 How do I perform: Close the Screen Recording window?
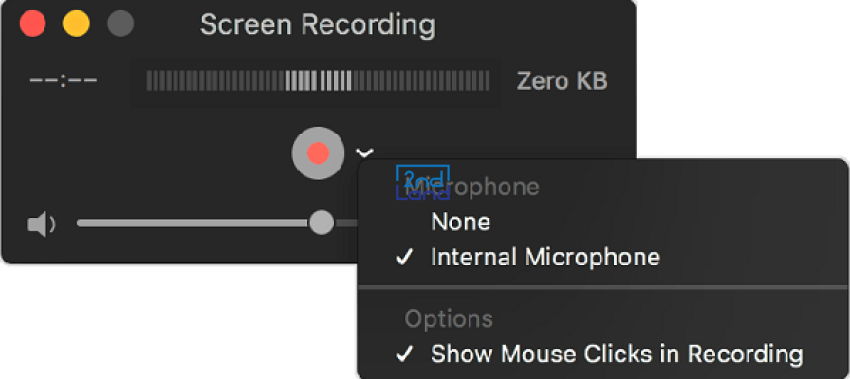click(33, 25)
